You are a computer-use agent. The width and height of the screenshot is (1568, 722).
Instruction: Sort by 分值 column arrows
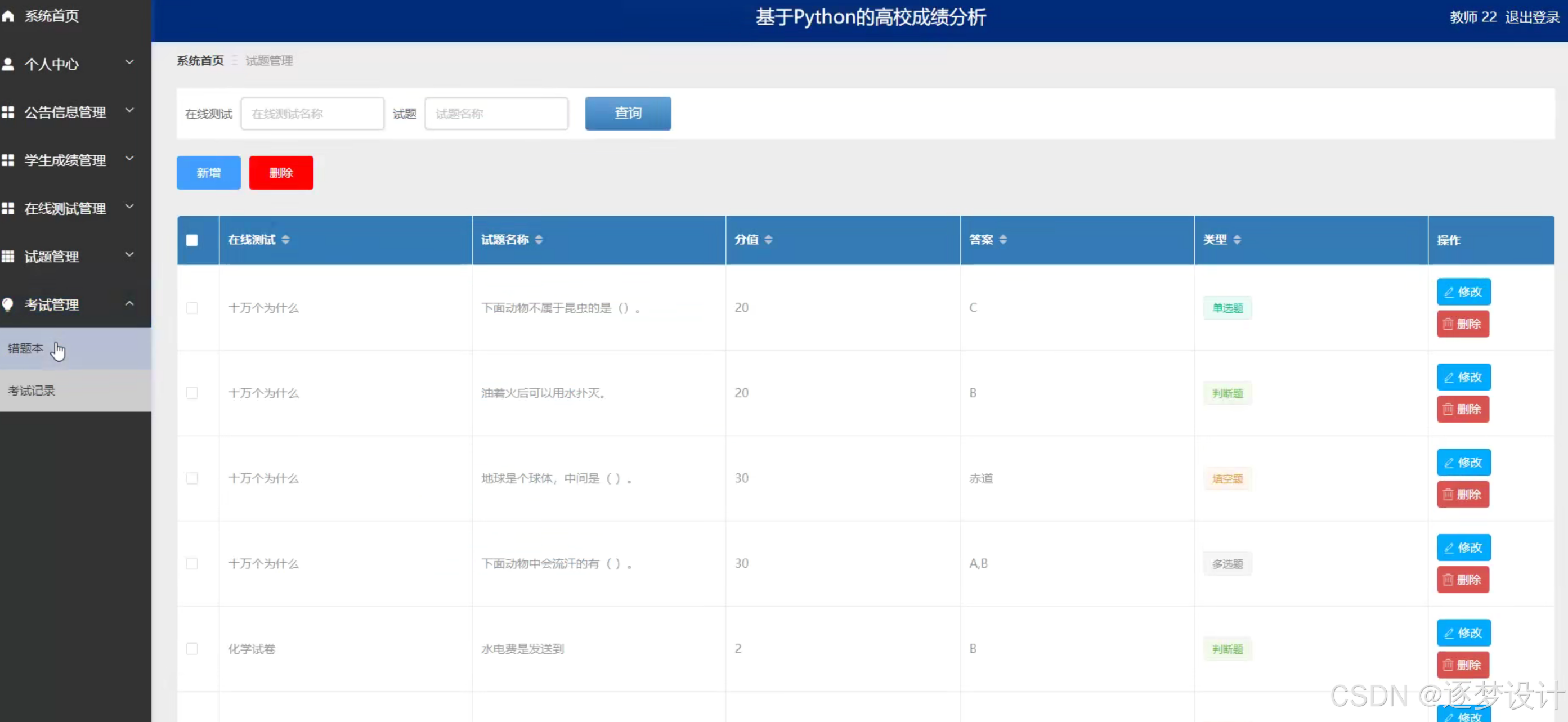point(769,240)
